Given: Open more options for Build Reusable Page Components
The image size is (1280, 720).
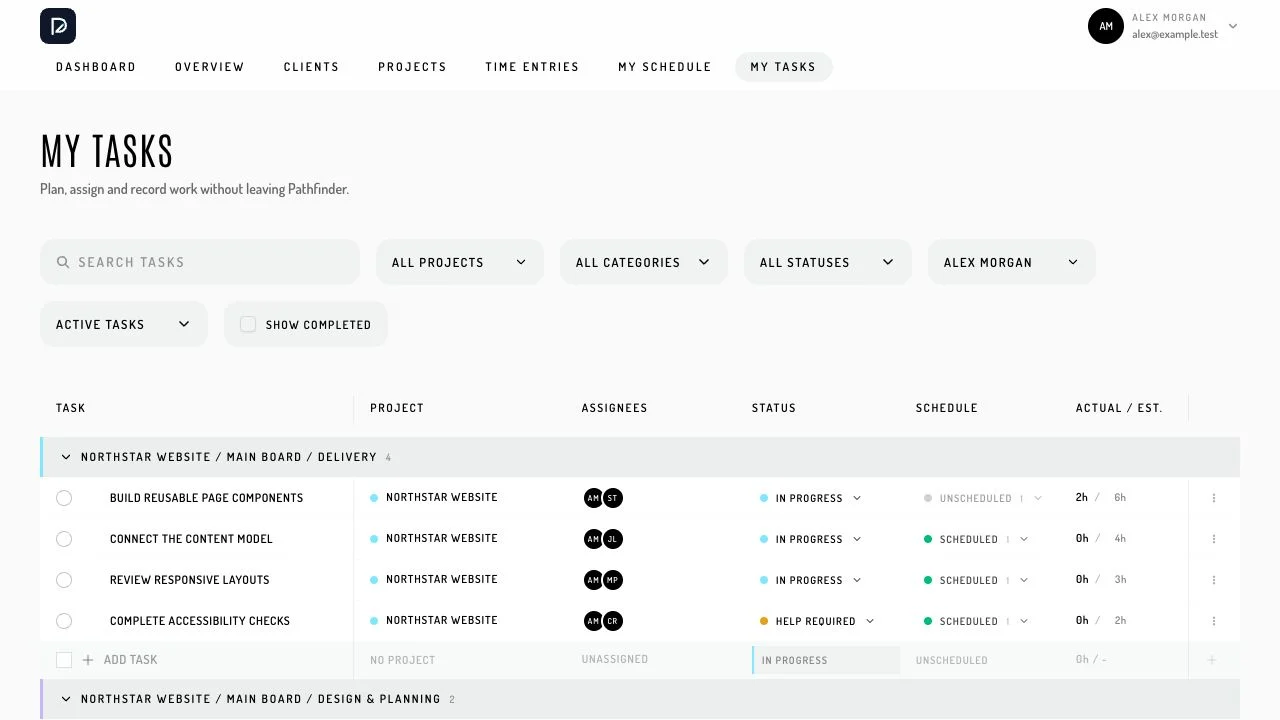Looking at the screenshot, I should pos(1214,498).
